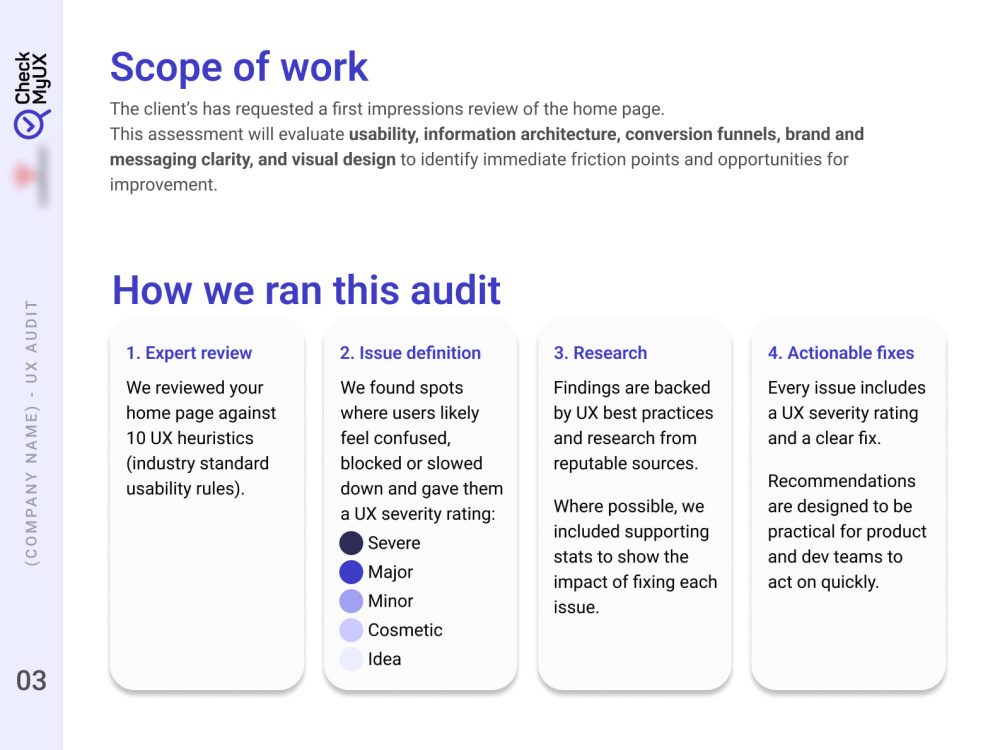Click the 'Severe' label text
This screenshot has width=1000, height=750.
[394, 543]
